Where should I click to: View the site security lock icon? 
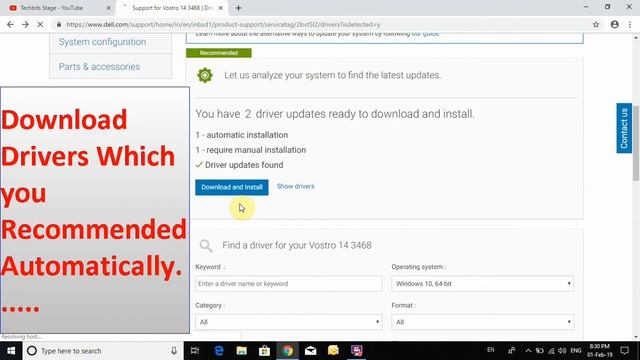(59, 24)
